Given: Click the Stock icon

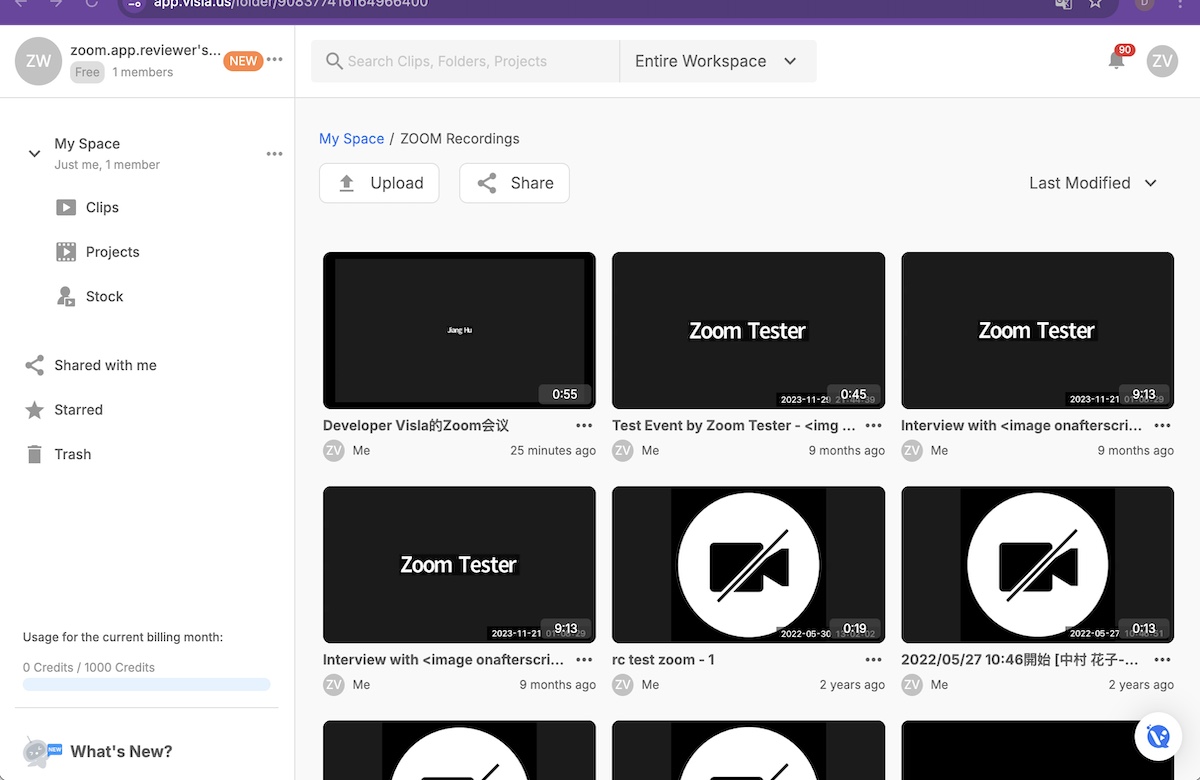Looking at the screenshot, I should click(x=66, y=296).
